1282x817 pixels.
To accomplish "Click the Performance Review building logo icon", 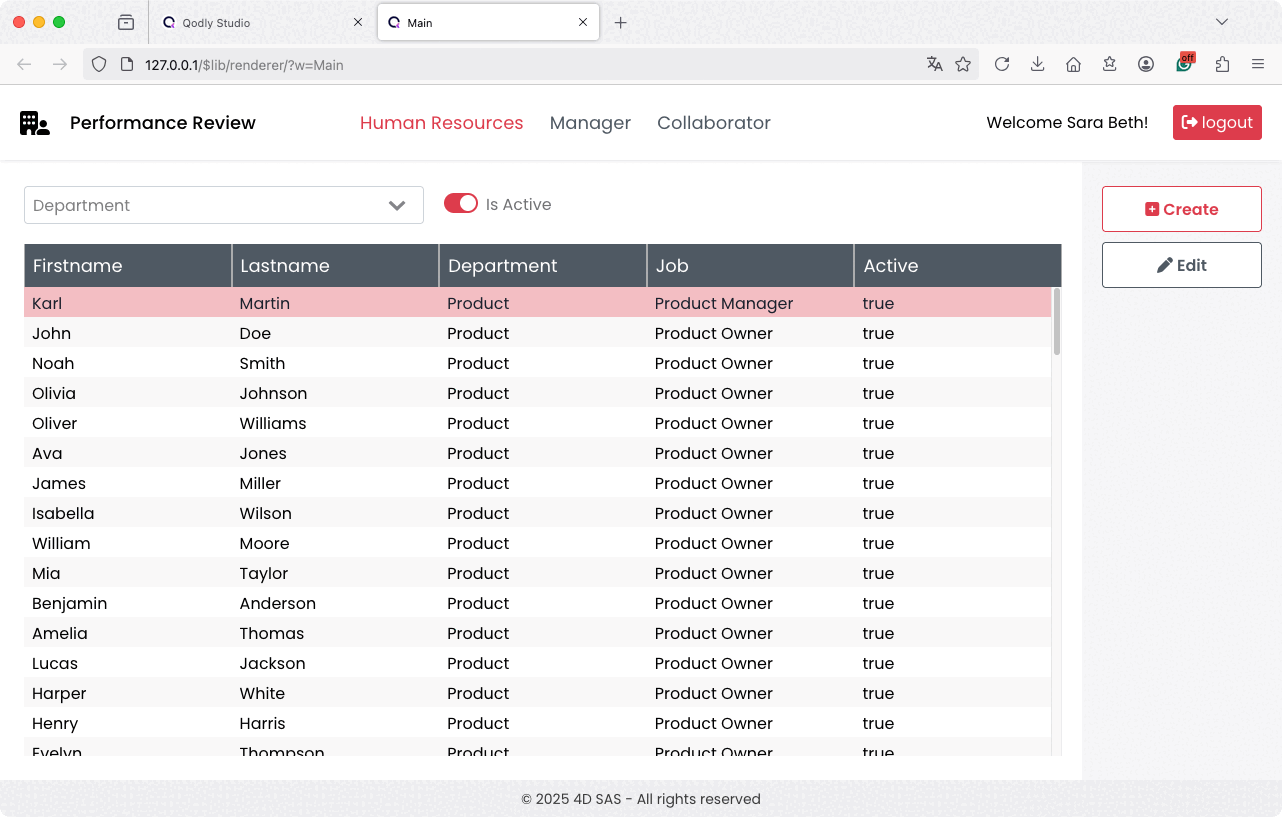I will point(34,123).
